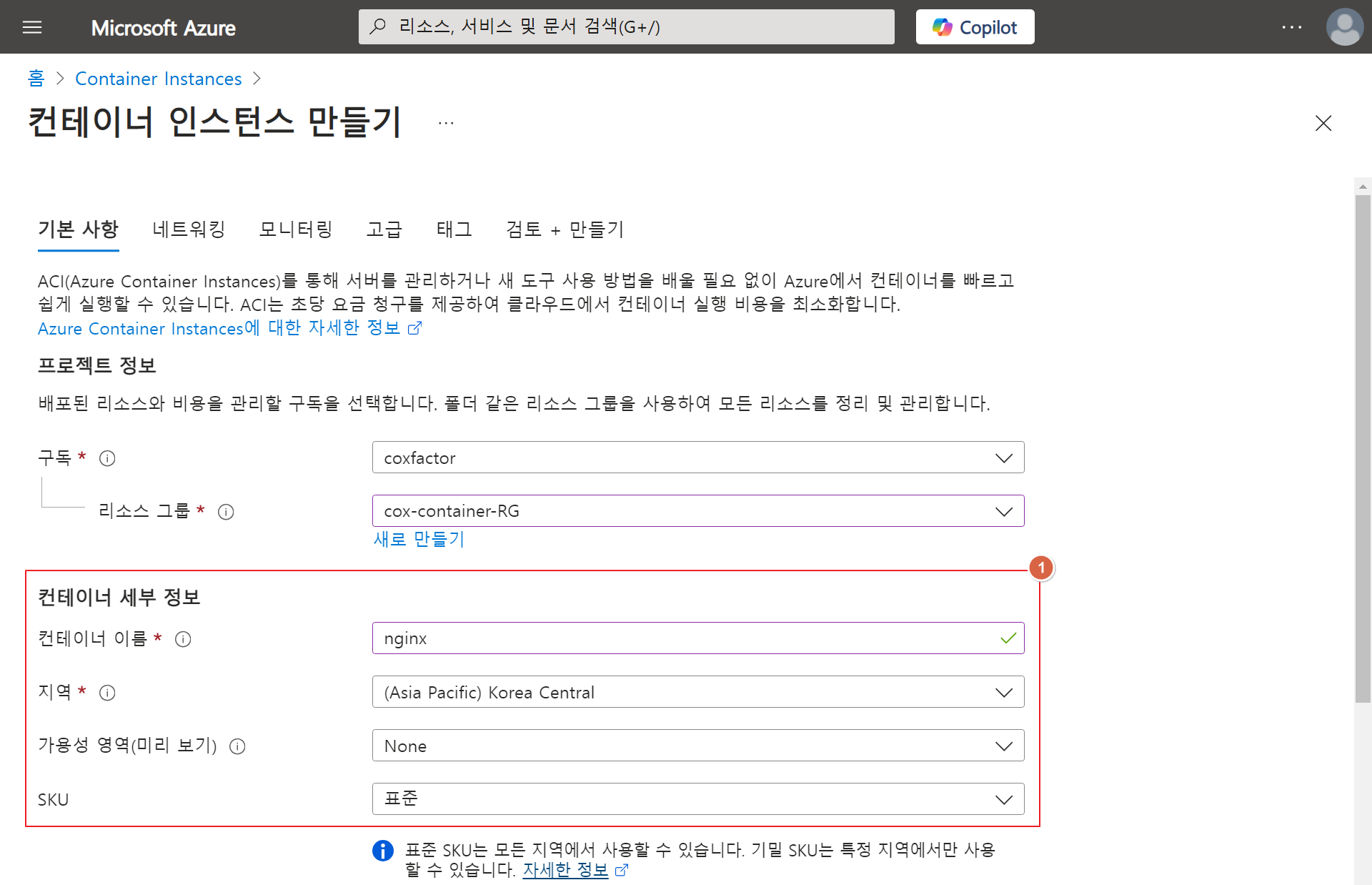This screenshot has width=1372, height=885.
Task: Open the hamburger portal menu
Action: tap(32, 27)
